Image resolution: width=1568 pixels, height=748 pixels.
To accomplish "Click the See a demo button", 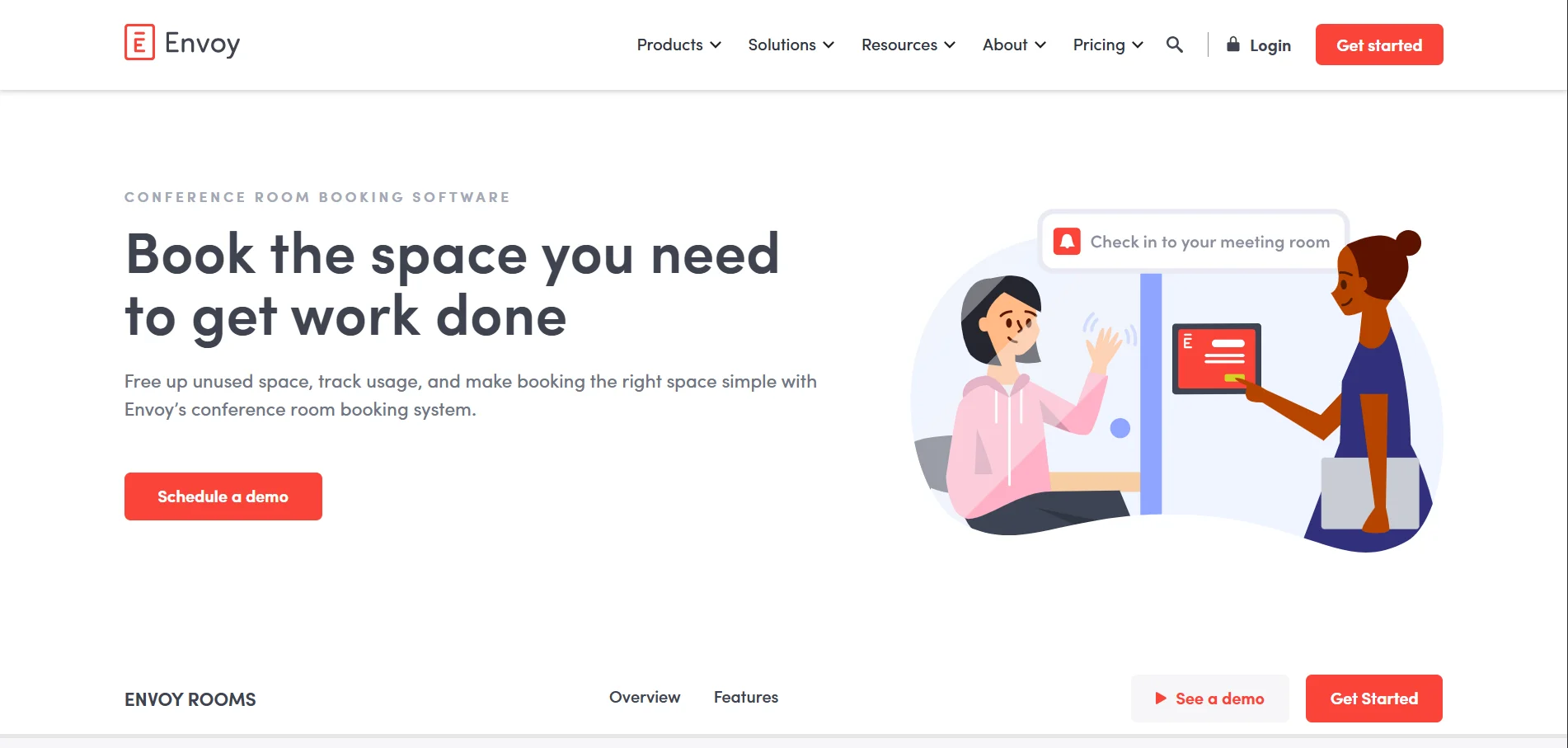I will (x=1210, y=699).
